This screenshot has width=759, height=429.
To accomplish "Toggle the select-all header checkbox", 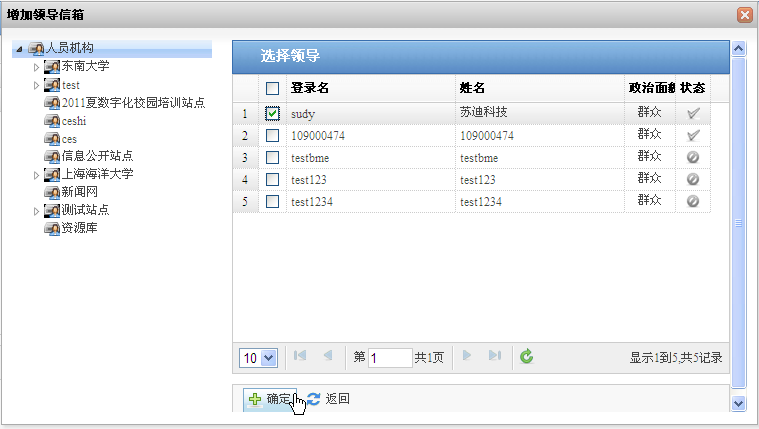I will coord(272,88).
